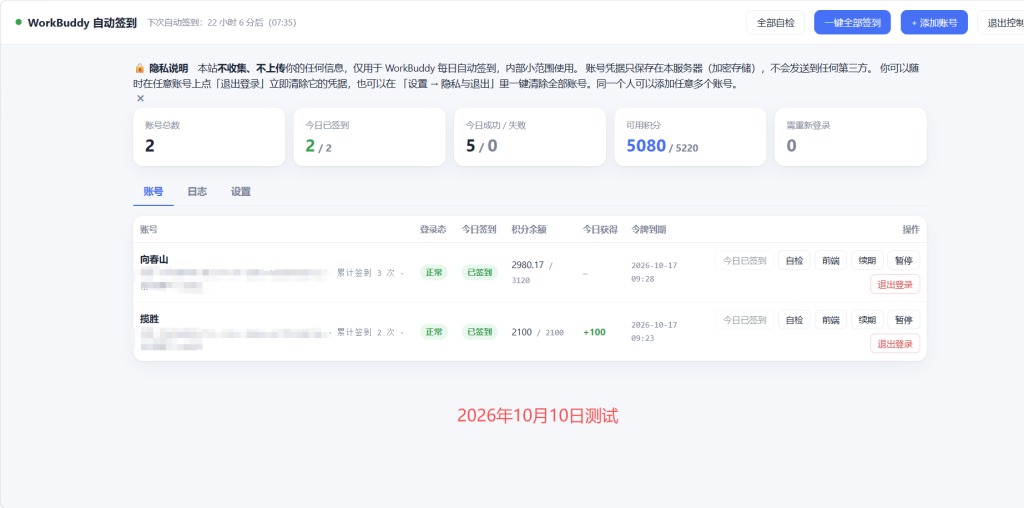
Task: Click 已签到 badge for 向春山
Action: [479, 272]
